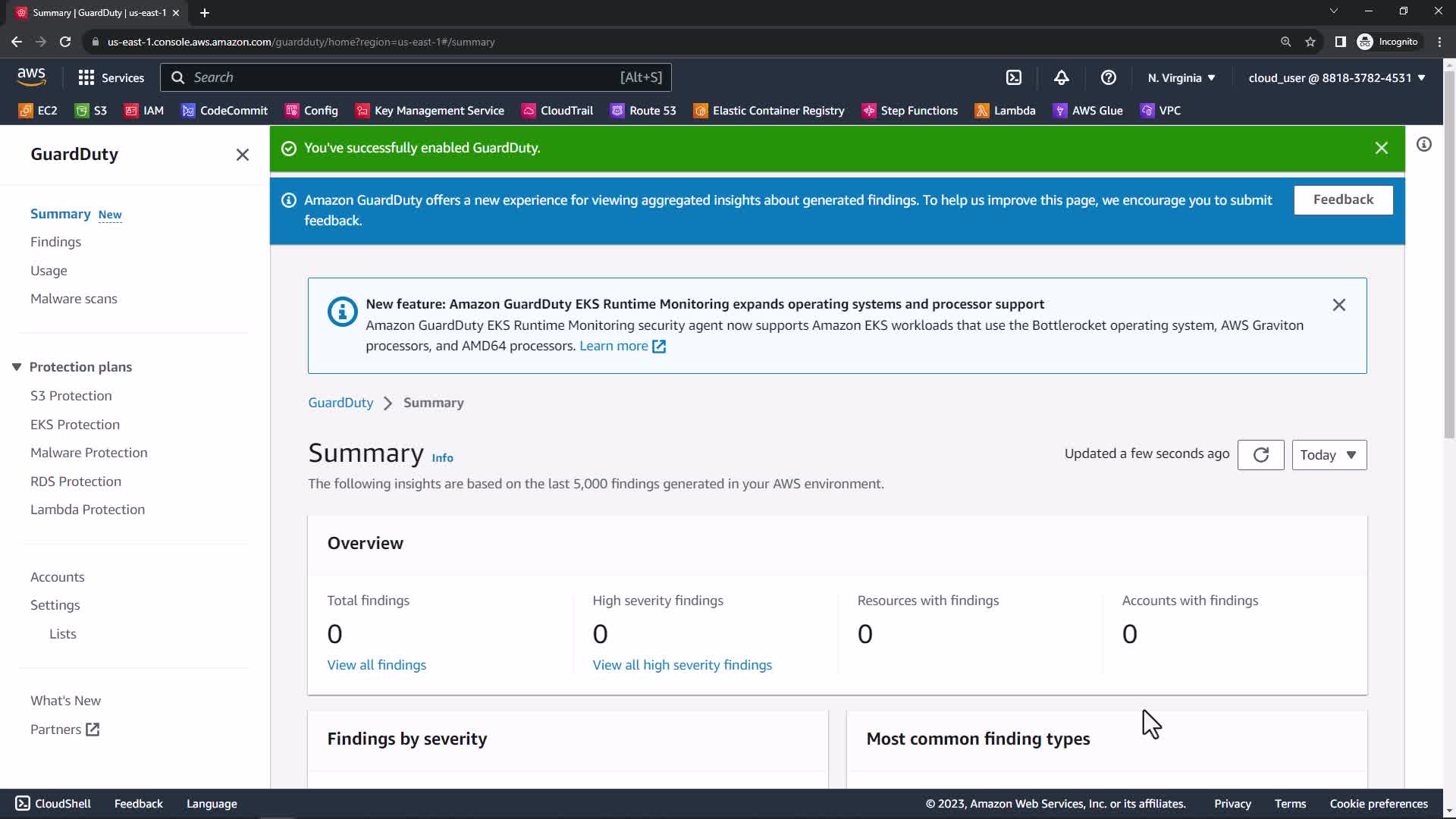1456x819 pixels.
Task: Refresh the Summary findings data
Action: coord(1260,455)
